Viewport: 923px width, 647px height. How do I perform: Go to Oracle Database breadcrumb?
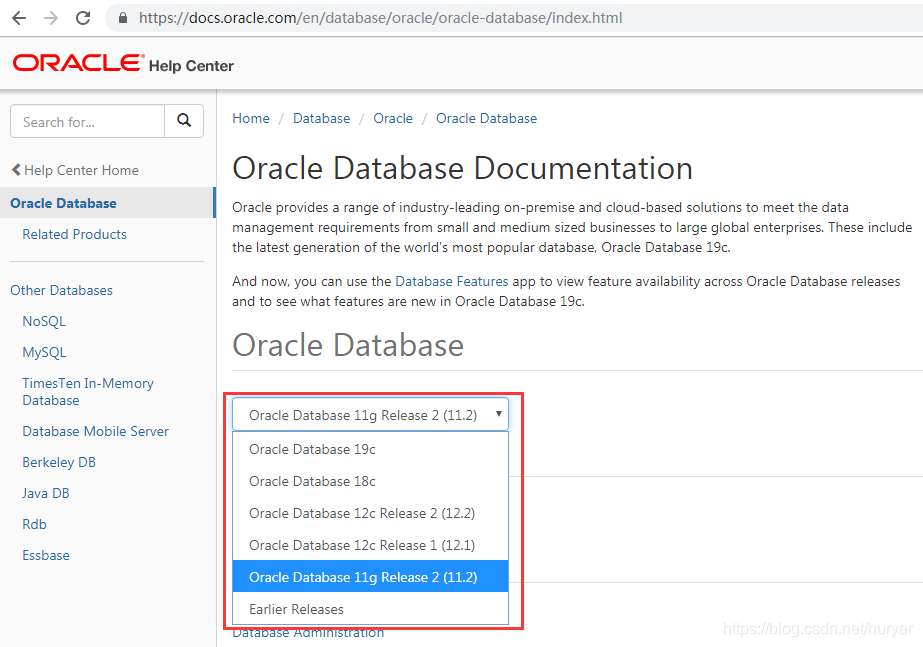pos(486,118)
